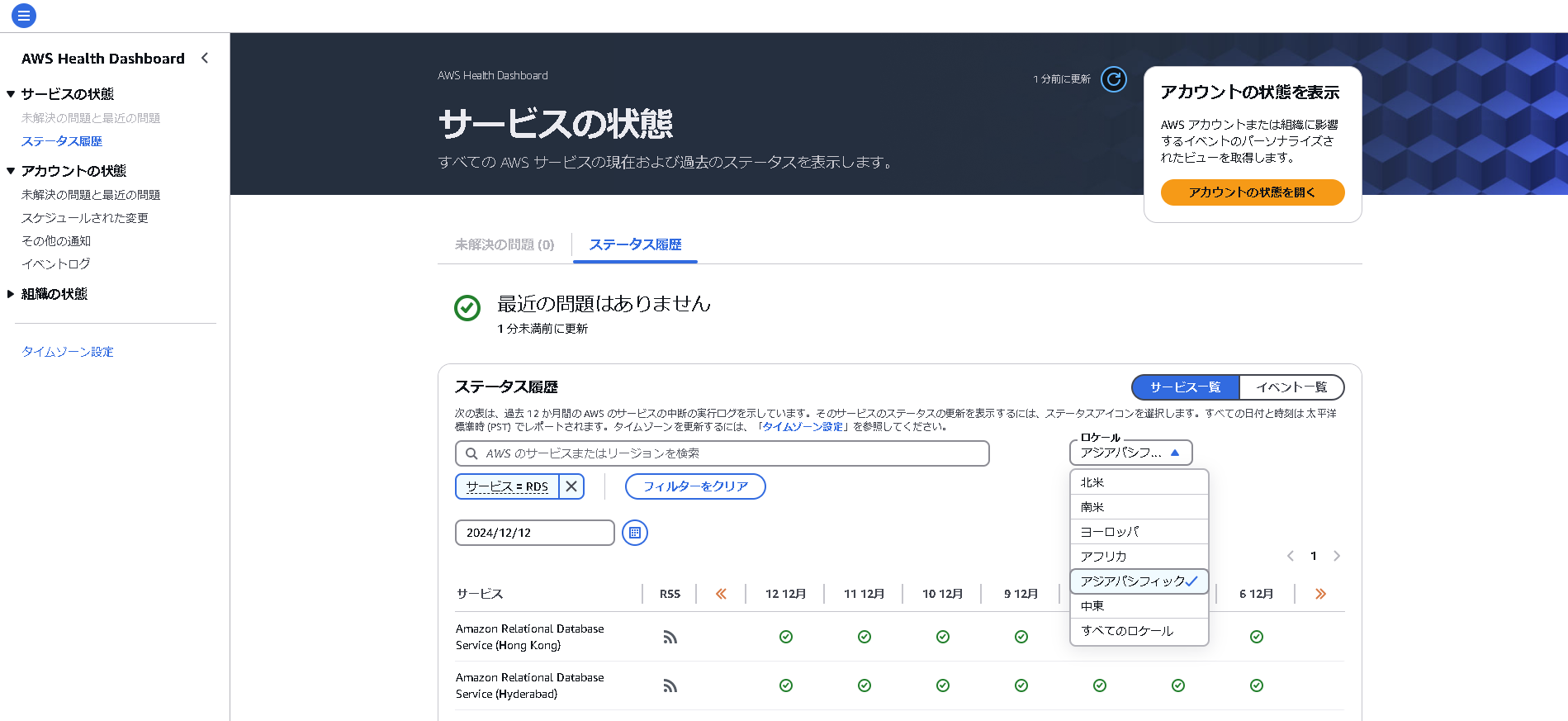Viewport: 1568px width, 721px height.
Task: Remove the サービス = RDS filter token
Action: tap(571, 486)
